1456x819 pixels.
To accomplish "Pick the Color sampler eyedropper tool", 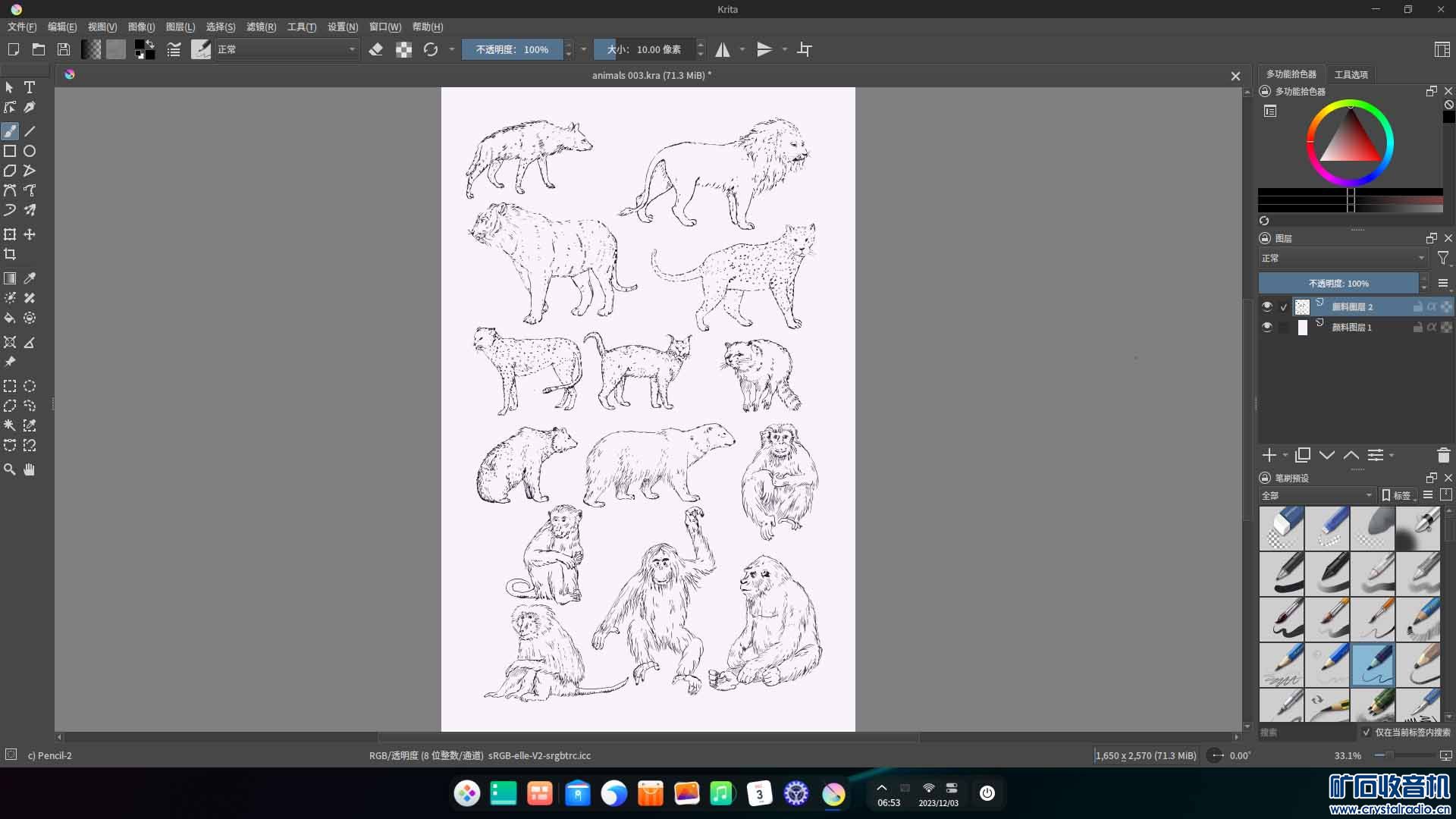I will (30, 279).
